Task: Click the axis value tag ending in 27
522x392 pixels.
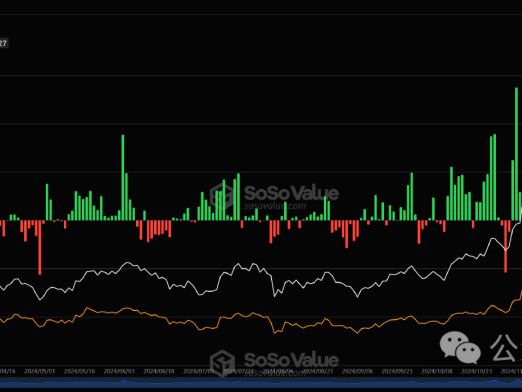Action: [3, 43]
